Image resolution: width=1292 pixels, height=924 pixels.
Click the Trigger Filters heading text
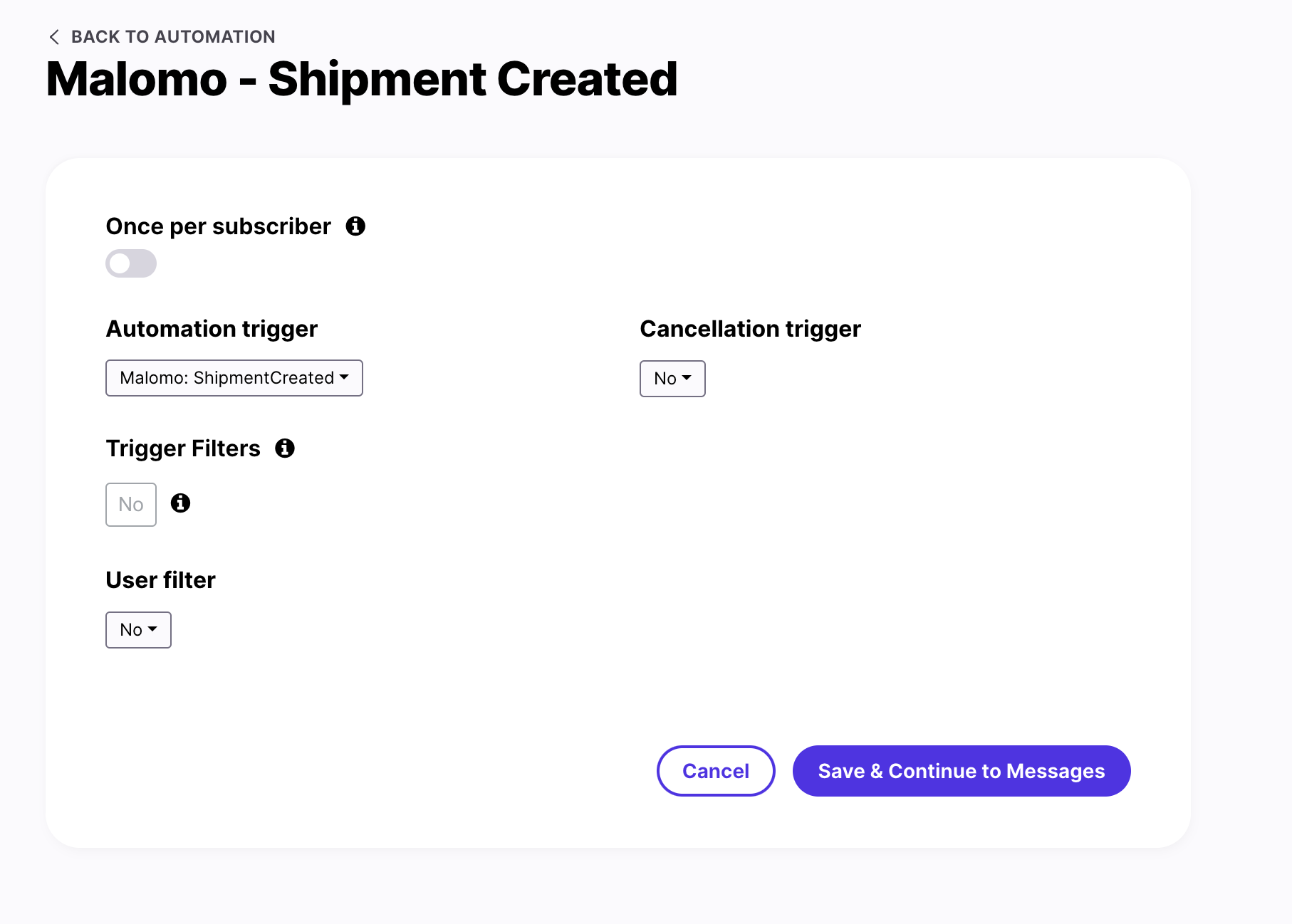click(183, 448)
